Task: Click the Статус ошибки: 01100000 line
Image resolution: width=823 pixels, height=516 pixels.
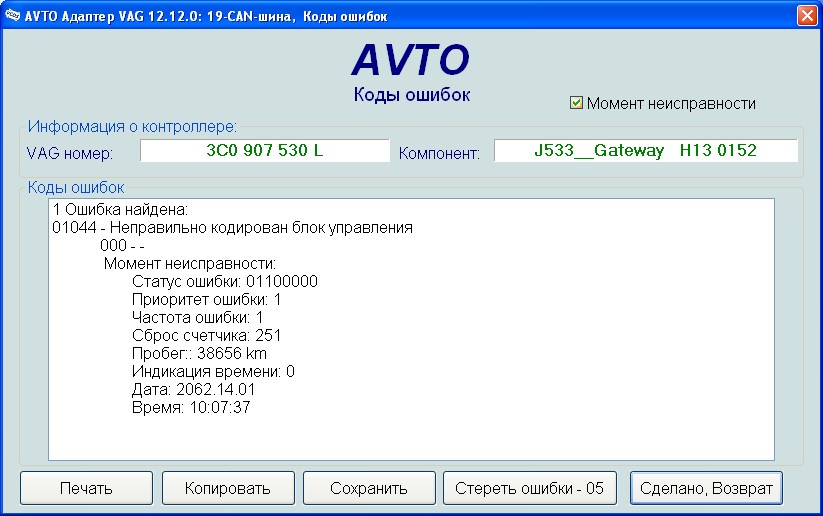Action: 224,282
